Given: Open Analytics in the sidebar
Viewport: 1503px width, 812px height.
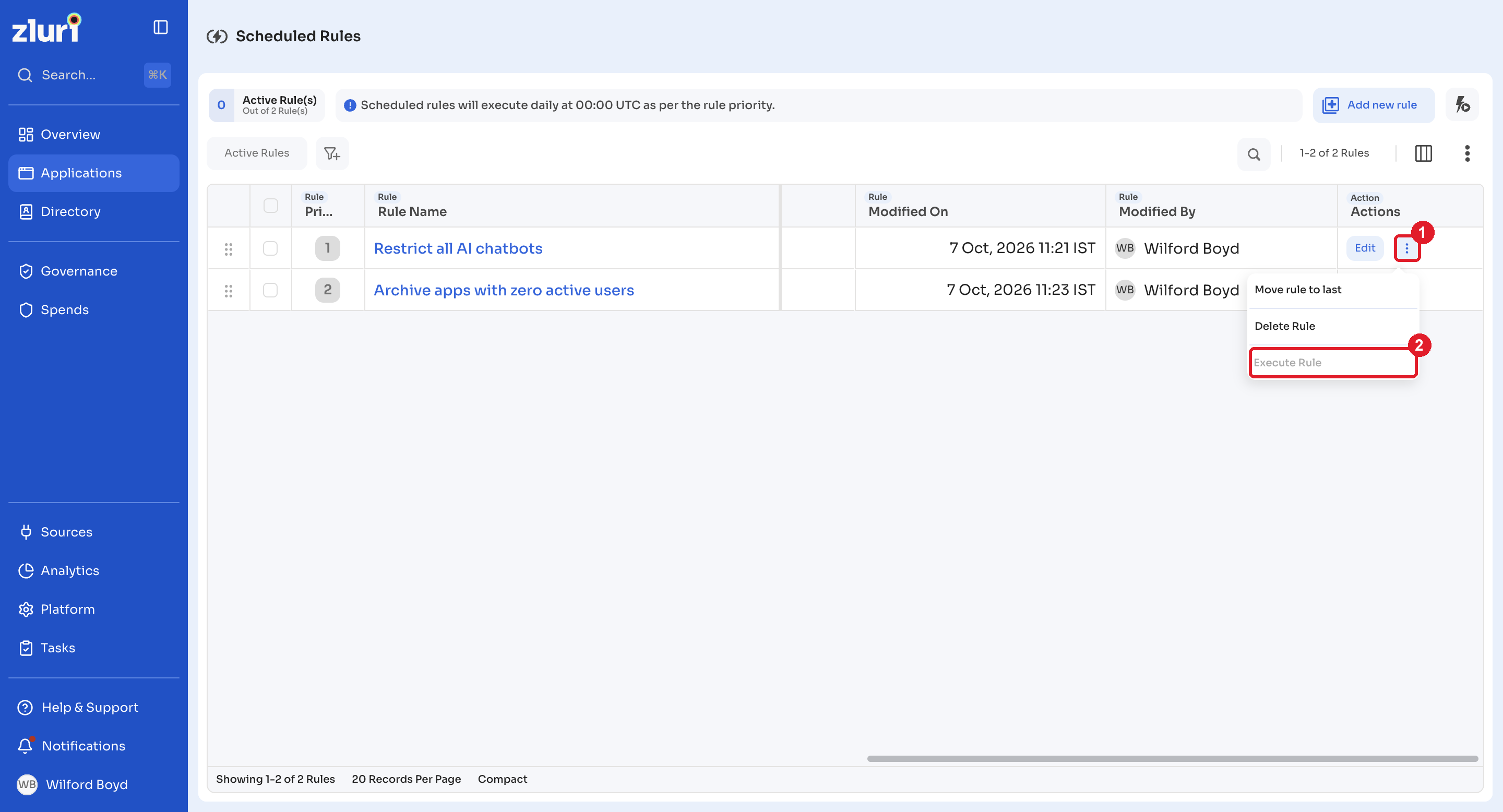Looking at the screenshot, I should pos(93,570).
